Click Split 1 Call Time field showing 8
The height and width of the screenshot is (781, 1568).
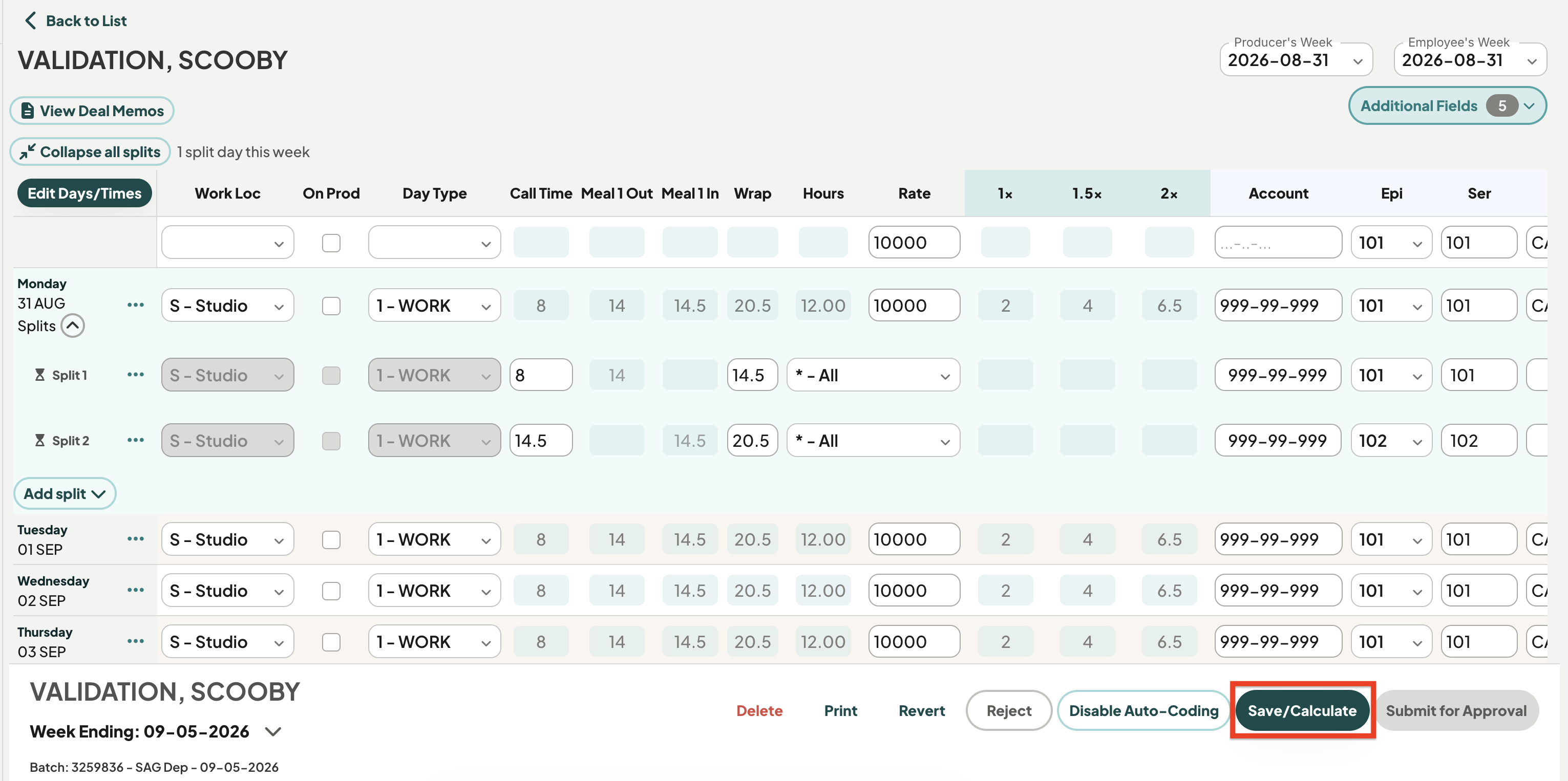[541, 375]
